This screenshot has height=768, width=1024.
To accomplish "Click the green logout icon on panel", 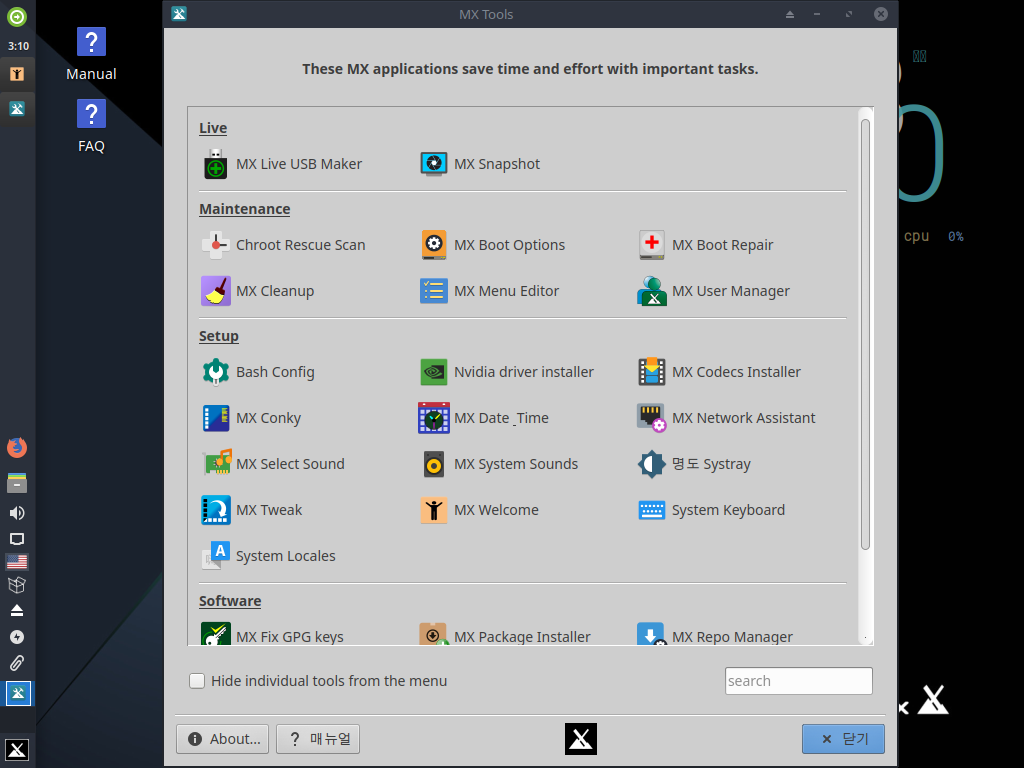I will point(17,16).
